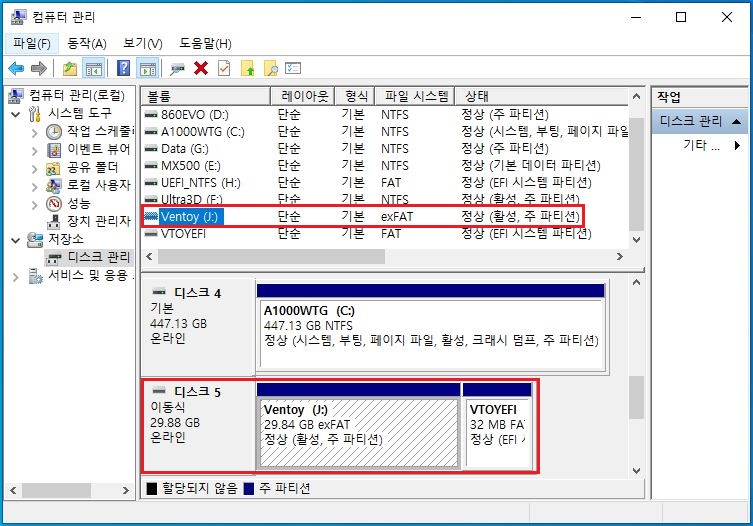Click the Forward arrow toolbar icon
Screen dimensions: 753x526
point(39,69)
